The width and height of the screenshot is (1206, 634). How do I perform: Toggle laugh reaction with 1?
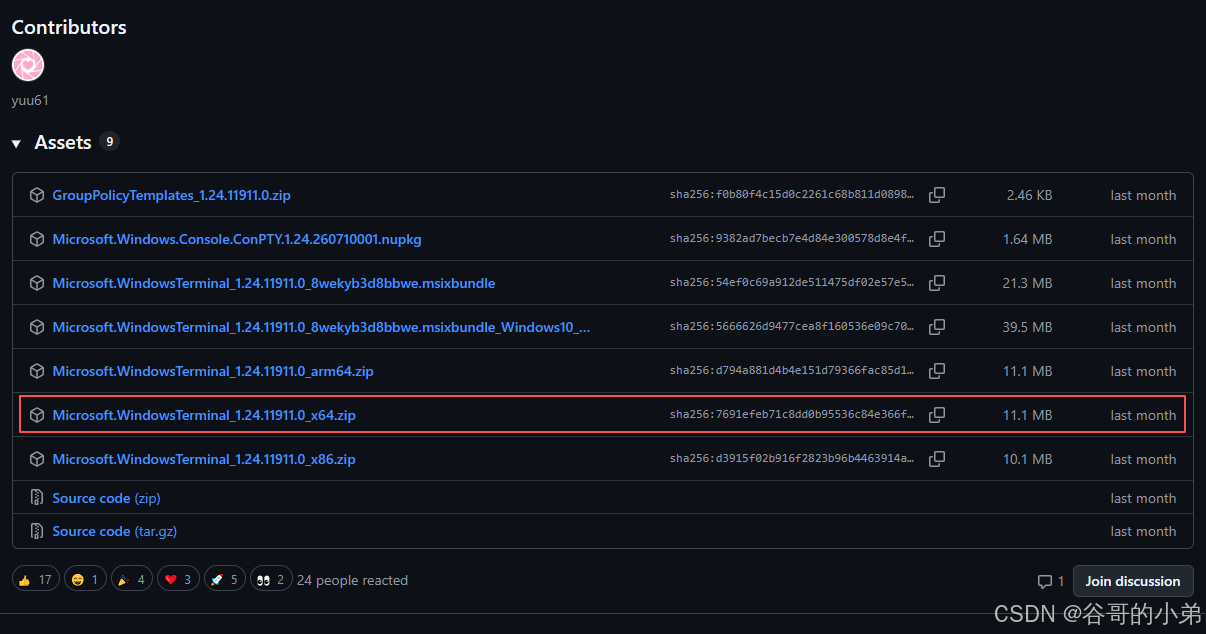point(85,580)
